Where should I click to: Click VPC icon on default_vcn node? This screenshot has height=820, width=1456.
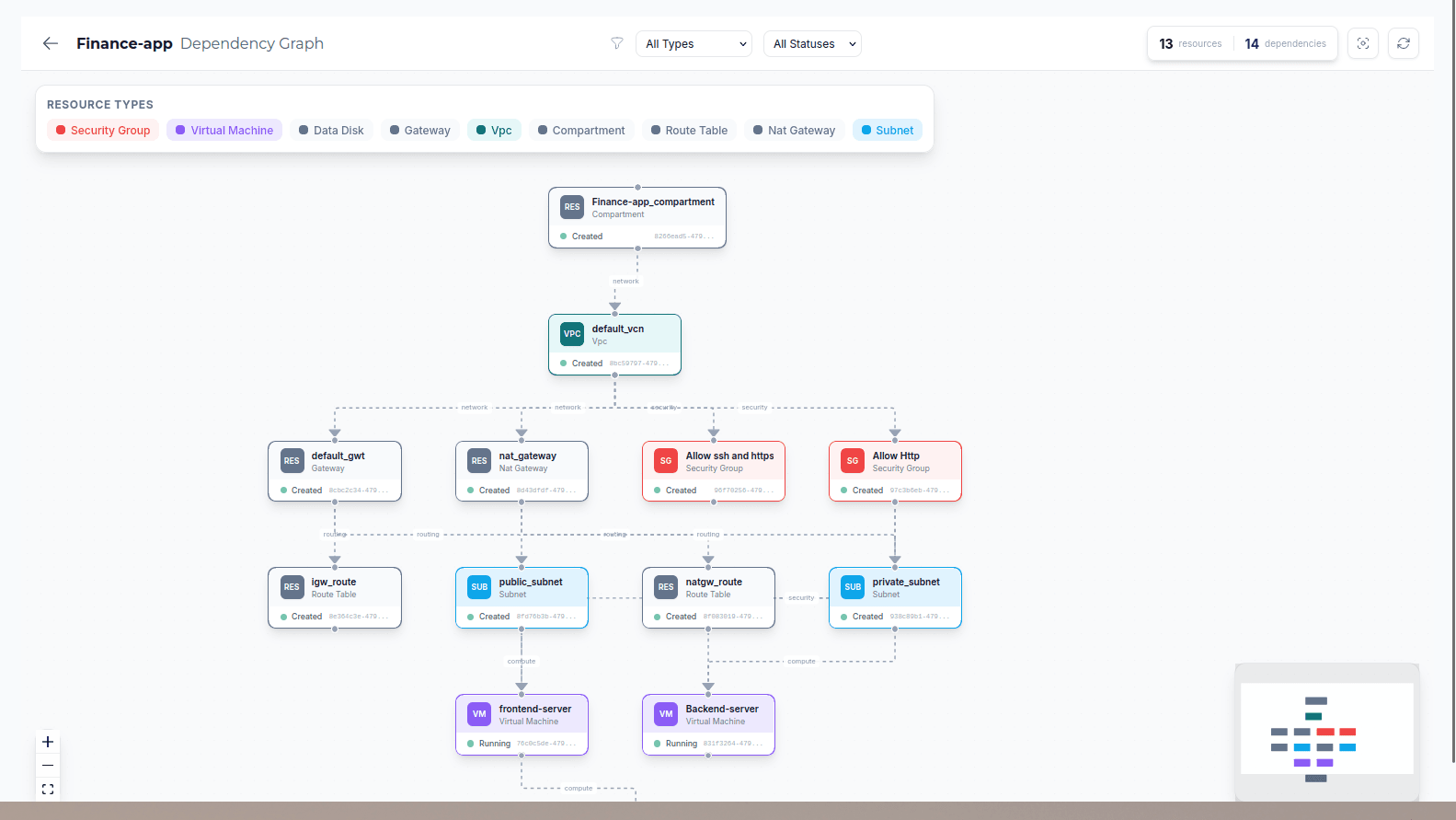coord(572,334)
